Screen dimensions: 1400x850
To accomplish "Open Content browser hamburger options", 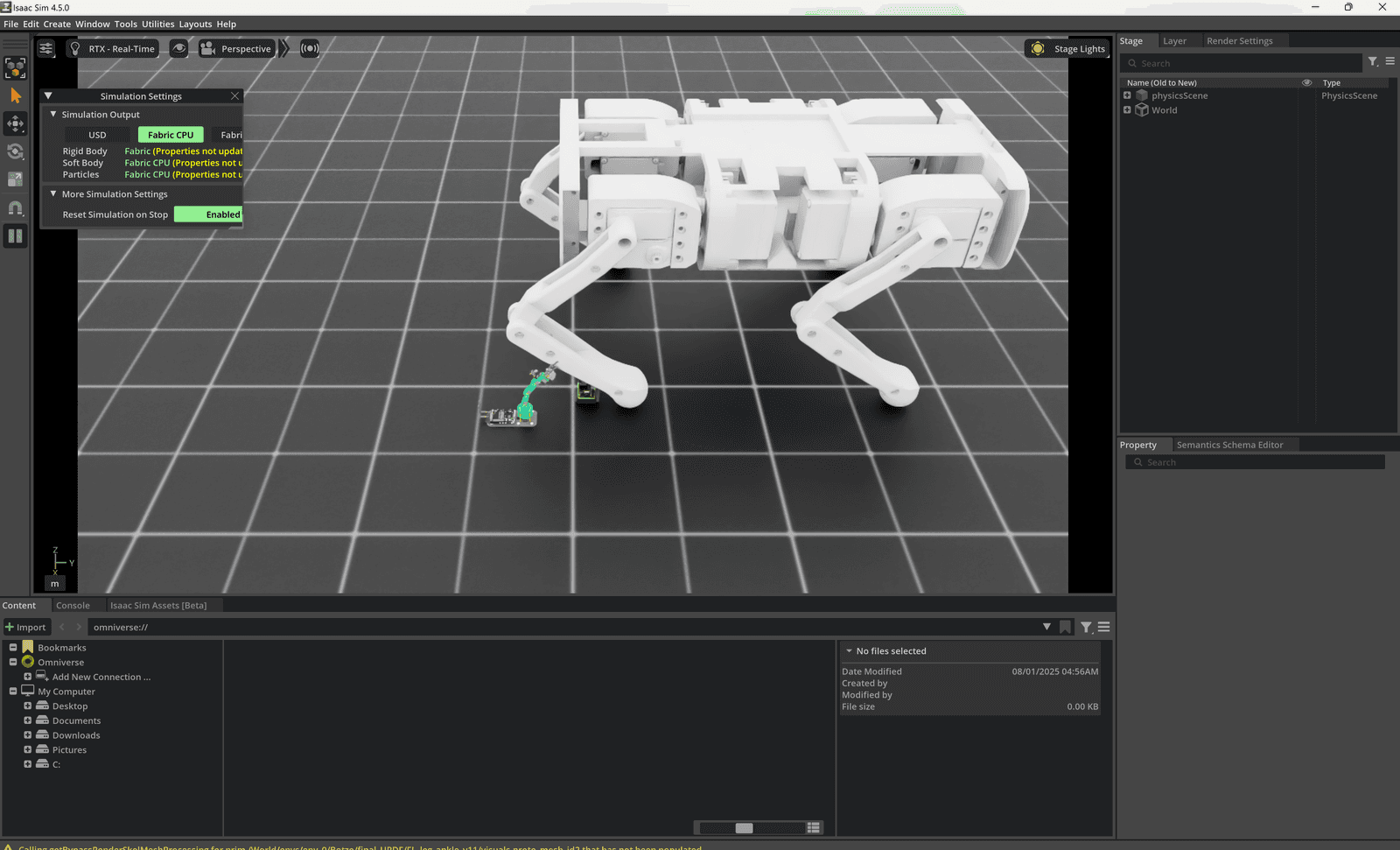I will point(1103,627).
